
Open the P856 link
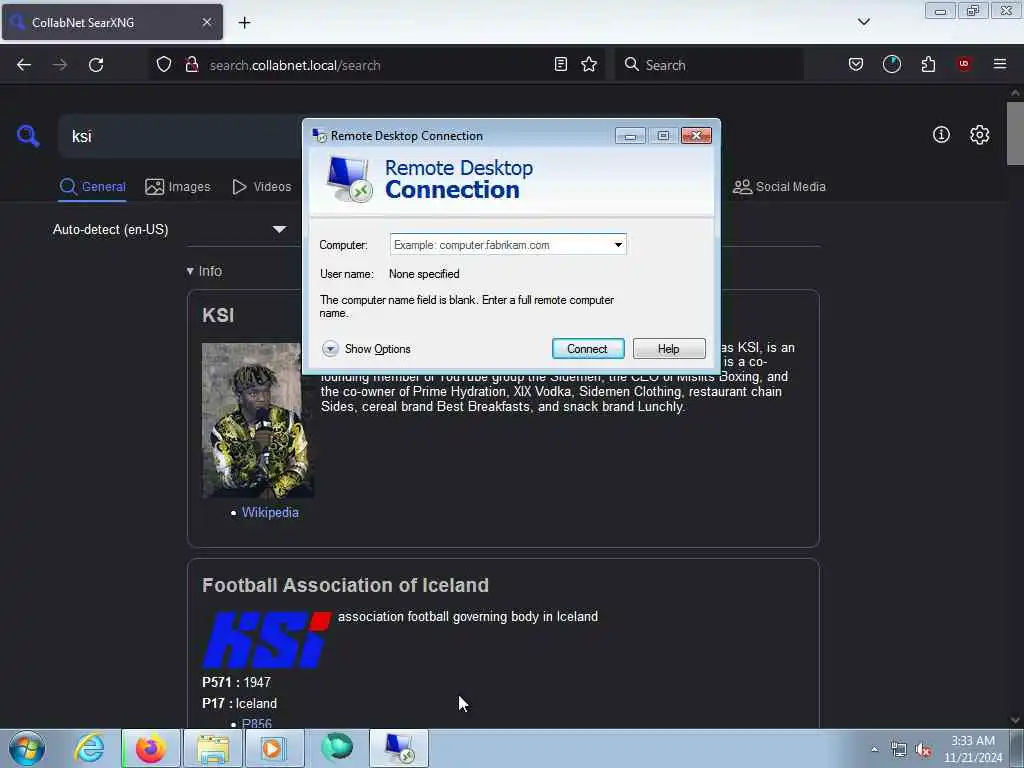click(x=257, y=724)
